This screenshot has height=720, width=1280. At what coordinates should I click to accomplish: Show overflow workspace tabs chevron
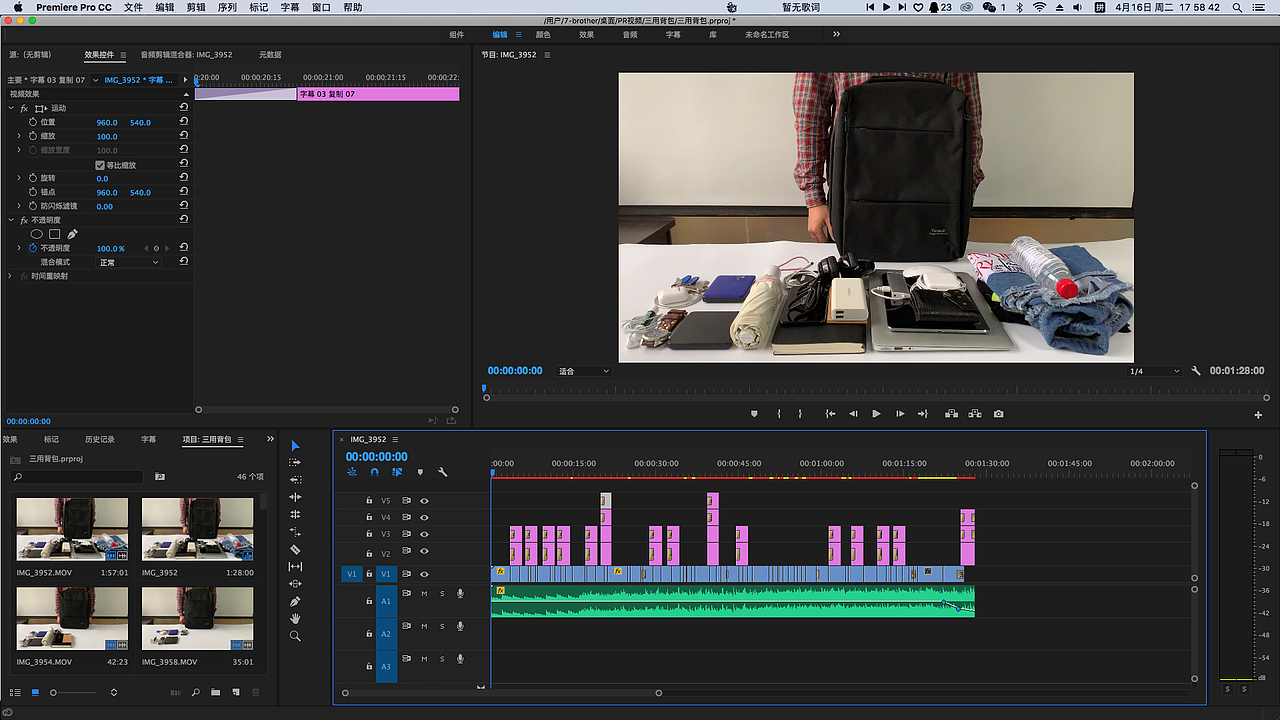pos(836,34)
